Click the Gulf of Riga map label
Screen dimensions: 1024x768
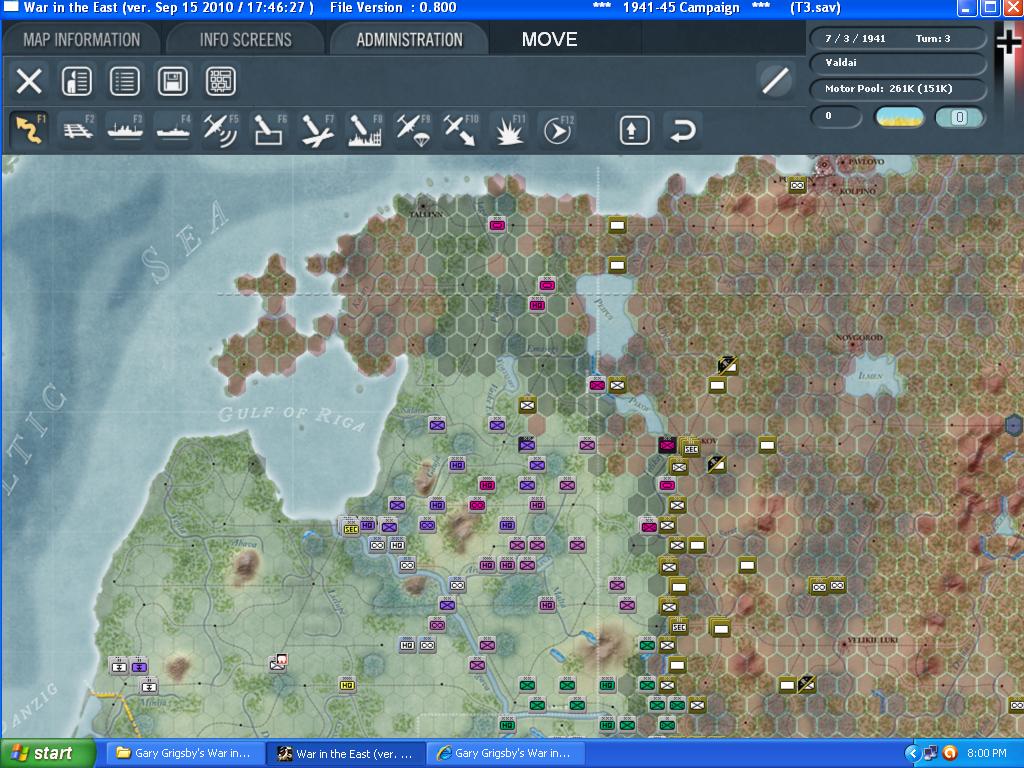click(x=291, y=418)
